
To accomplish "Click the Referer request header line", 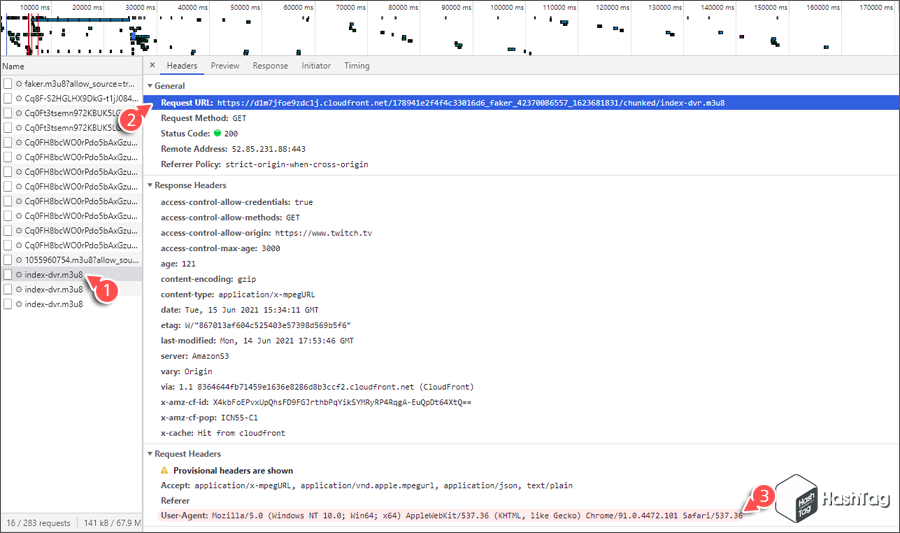I will click(x=175, y=500).
